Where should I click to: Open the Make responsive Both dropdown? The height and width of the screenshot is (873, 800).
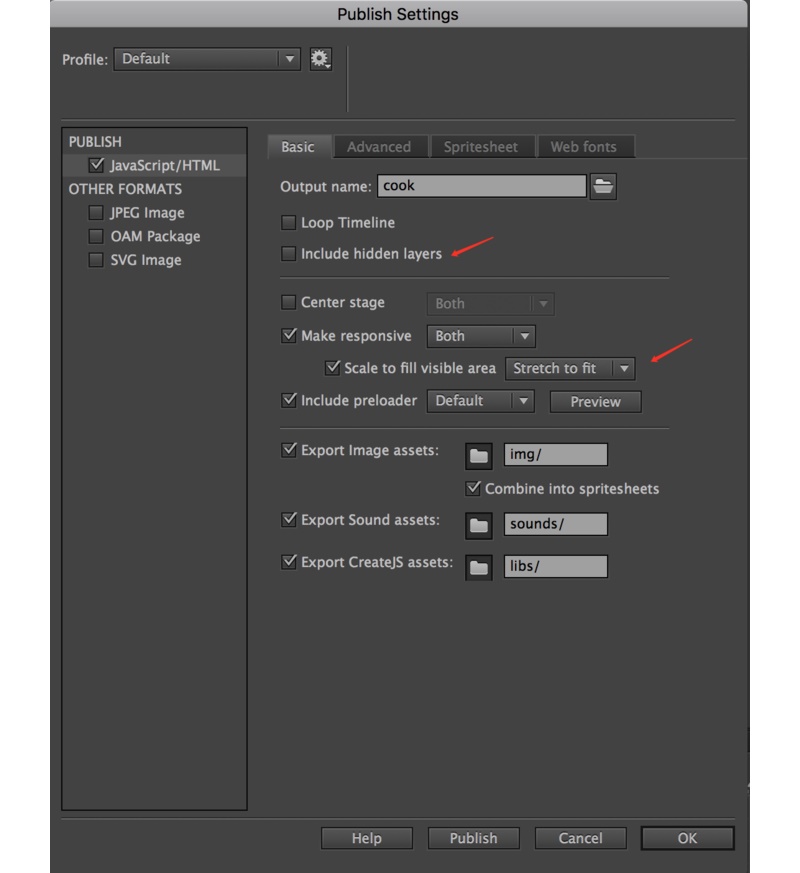click(480, 337)
